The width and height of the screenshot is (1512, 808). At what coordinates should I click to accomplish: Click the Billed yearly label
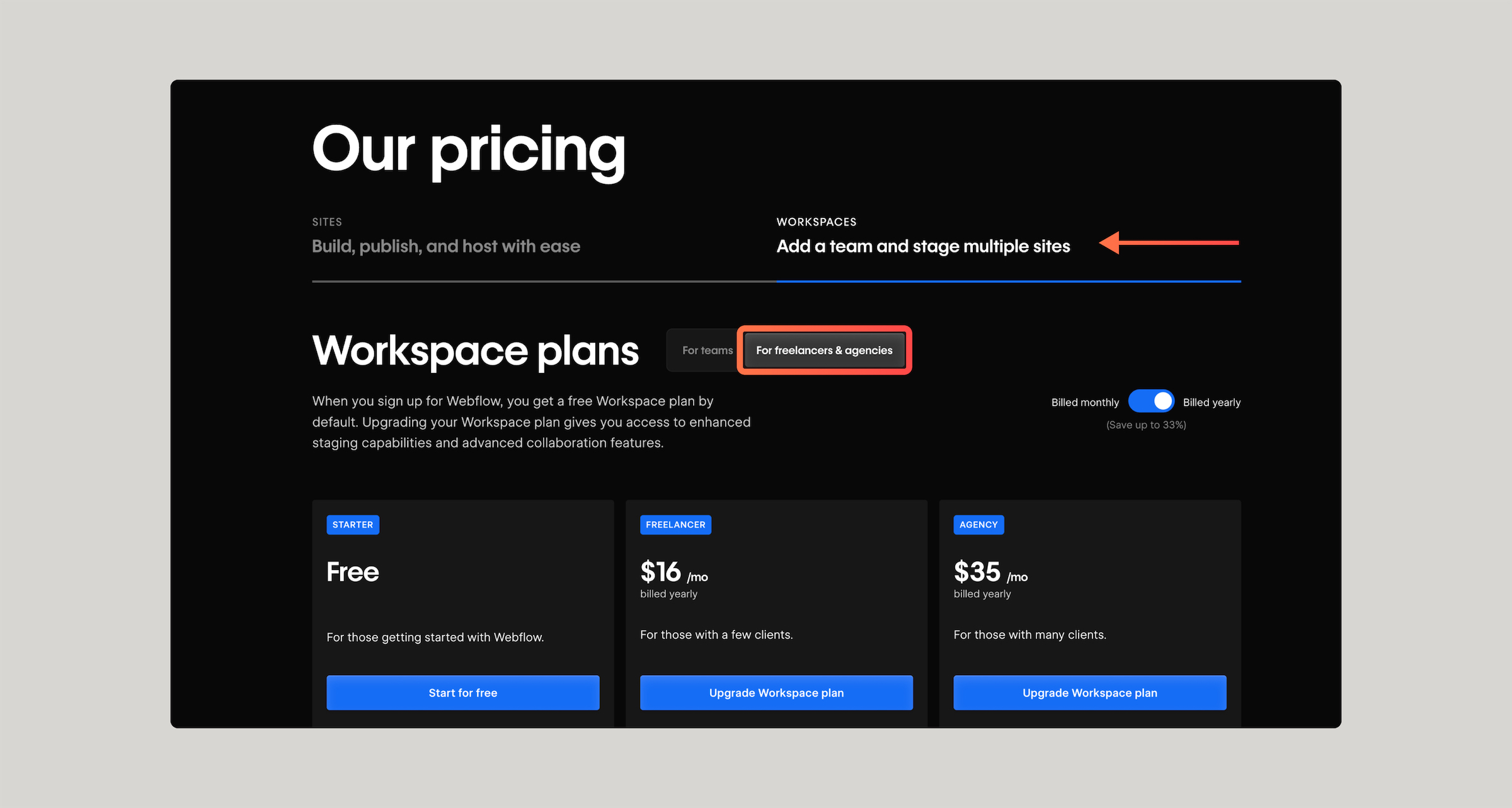pyautogui.click(x=1211, y=402)
